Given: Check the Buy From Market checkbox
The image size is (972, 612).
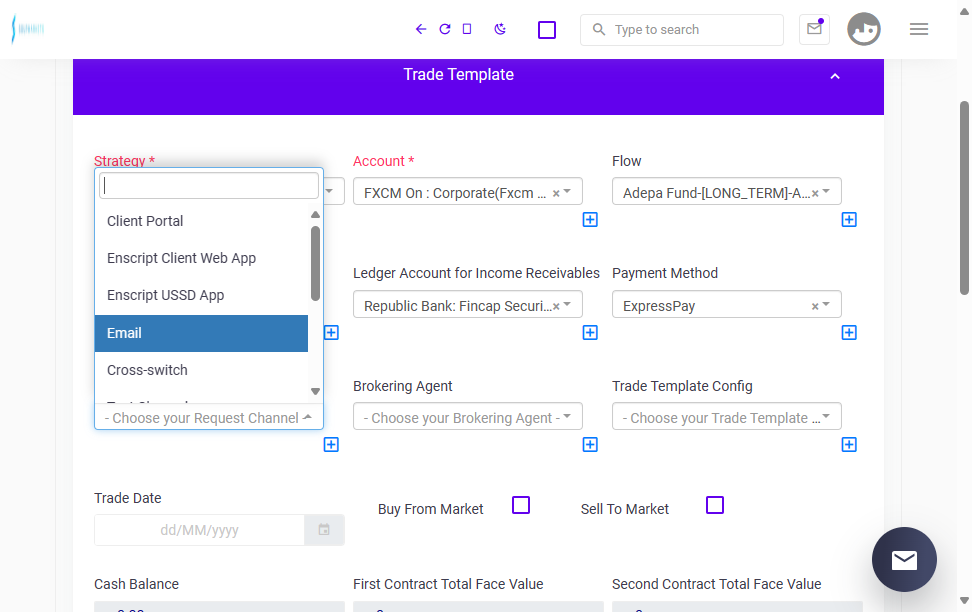Looking at the screenshot, I should [521, 505].
